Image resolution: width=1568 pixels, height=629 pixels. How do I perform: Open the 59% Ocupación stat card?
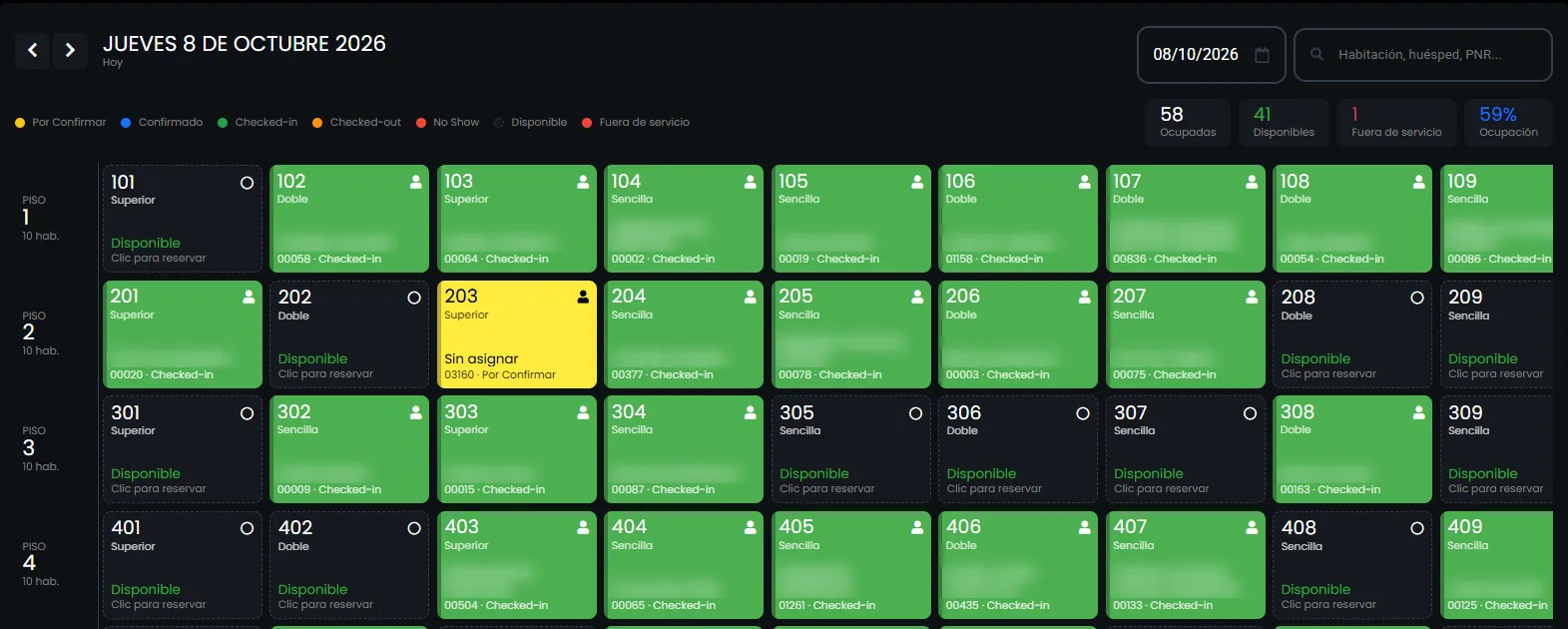pyautogui.click(x=1508, y=122)
